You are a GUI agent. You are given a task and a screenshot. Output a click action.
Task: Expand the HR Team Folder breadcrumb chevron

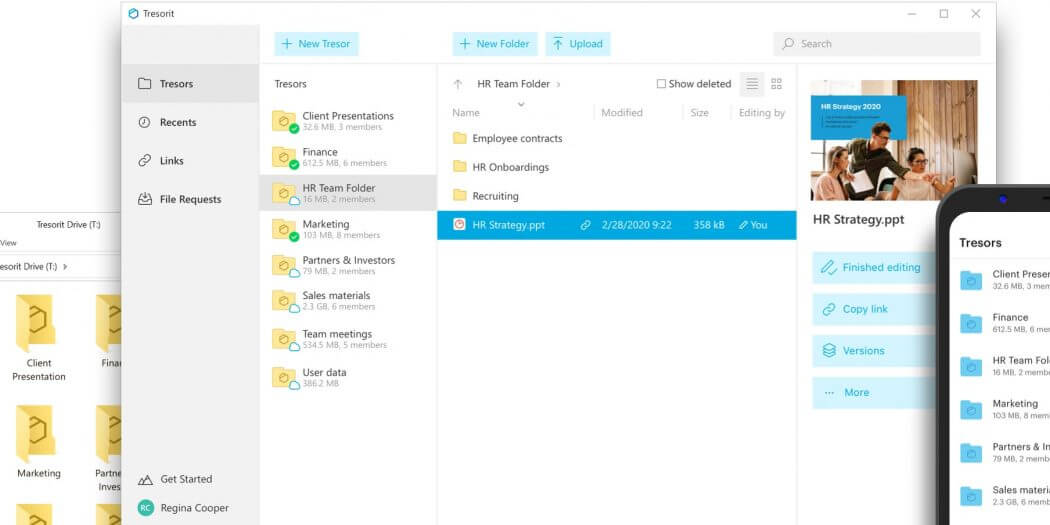pos(558,84)
